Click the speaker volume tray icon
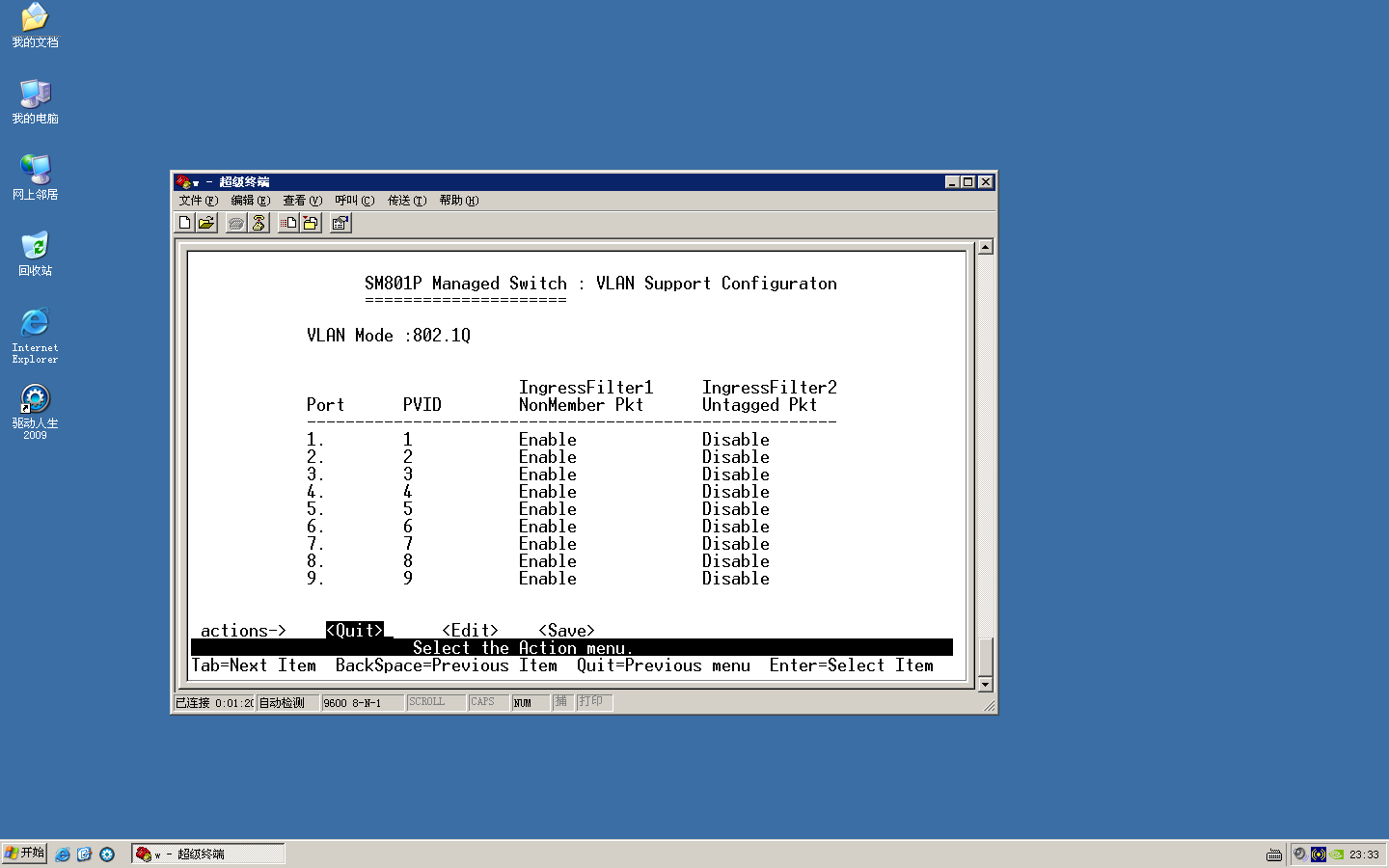 1300,854
